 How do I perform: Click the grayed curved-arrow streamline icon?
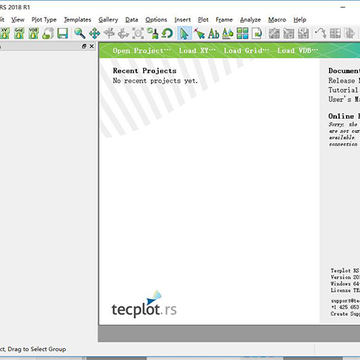[x=321, y=33]
